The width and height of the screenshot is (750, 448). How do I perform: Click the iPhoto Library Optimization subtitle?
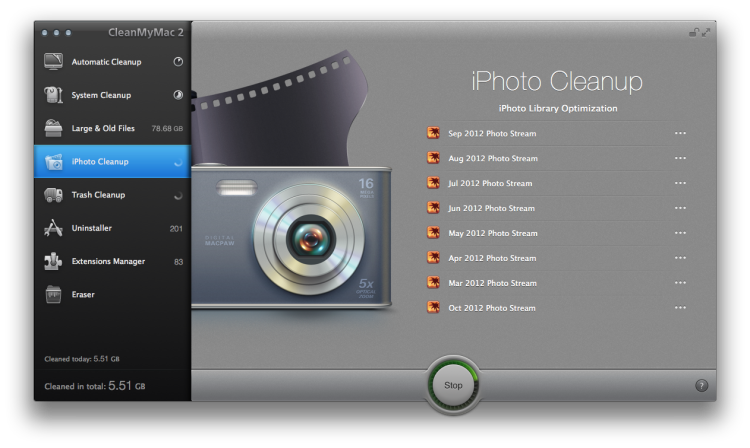coord(558,108)
